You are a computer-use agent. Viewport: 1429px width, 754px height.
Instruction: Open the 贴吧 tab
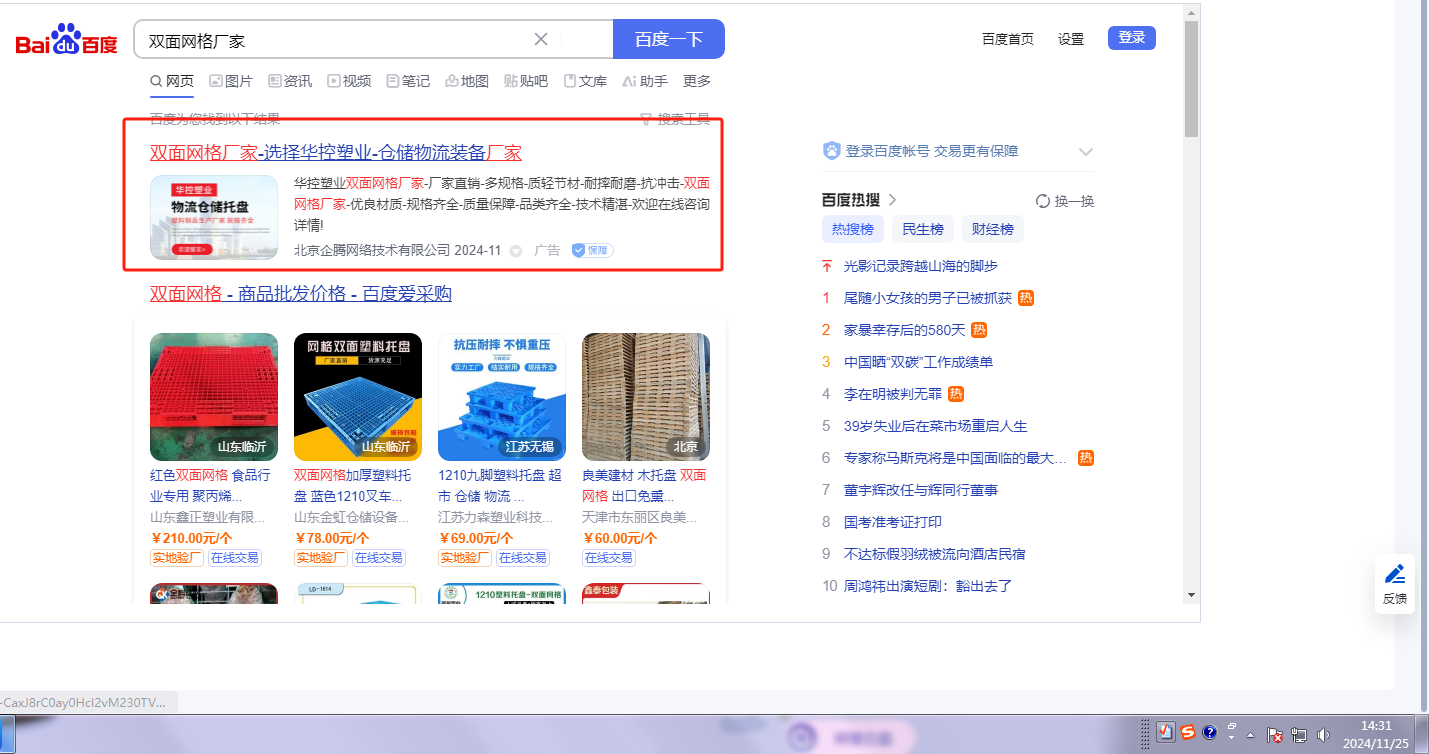pyautogui.click(x=526, y=81)
